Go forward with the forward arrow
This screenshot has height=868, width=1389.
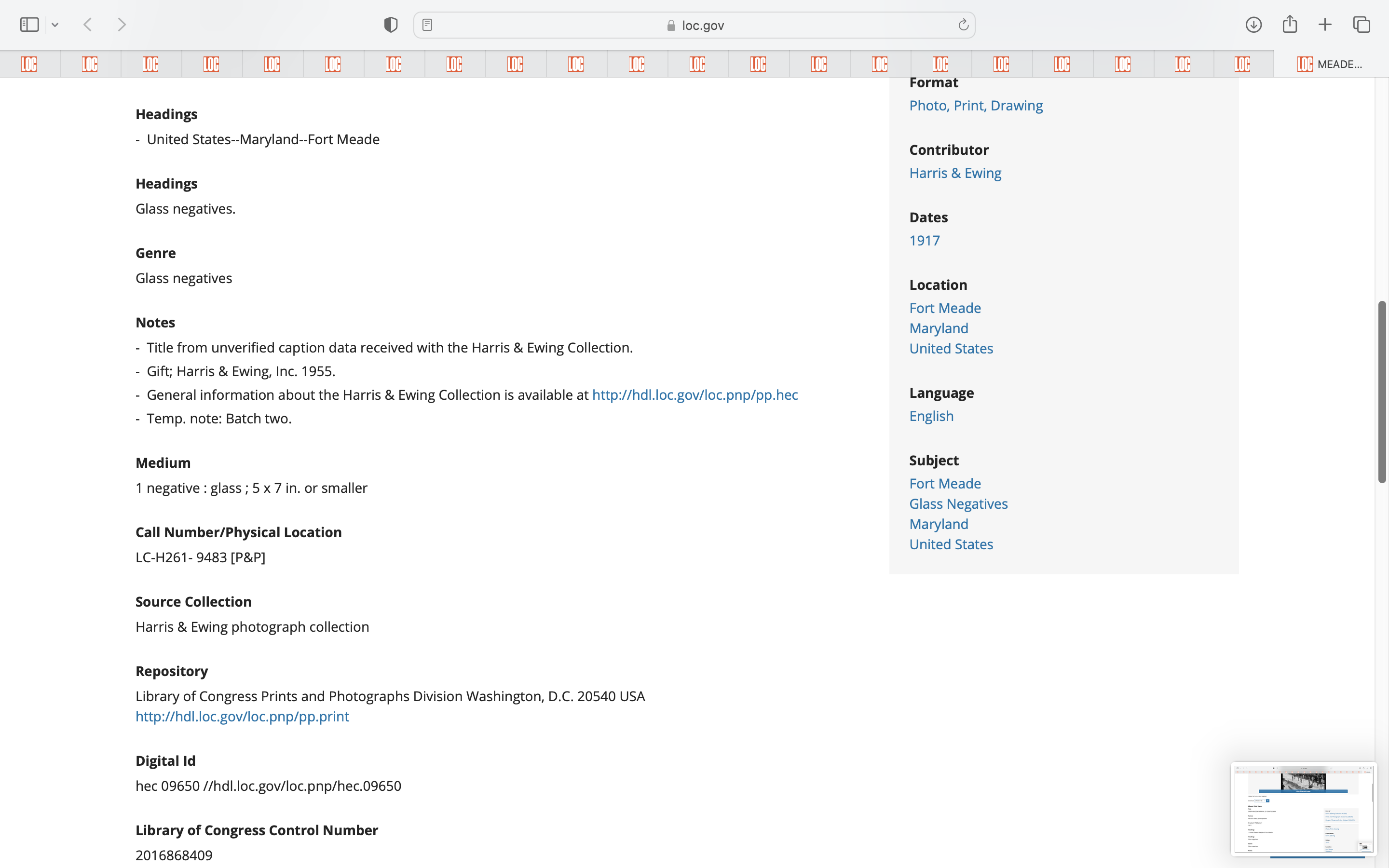[x=122, y=25]
